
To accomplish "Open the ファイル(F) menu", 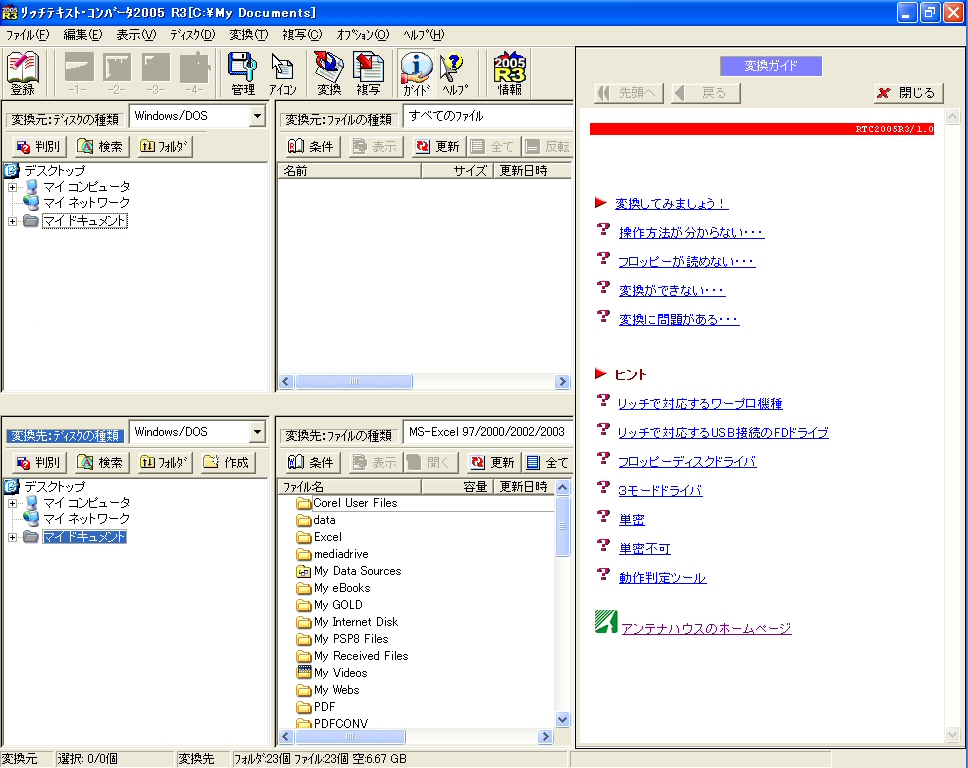I will (x=27, y=35).
